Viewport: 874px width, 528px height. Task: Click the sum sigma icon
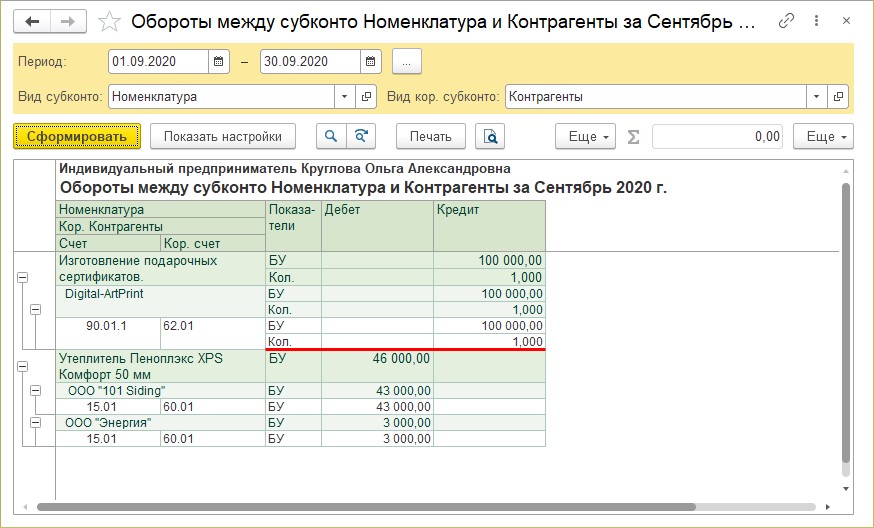[x=632, y=136]
